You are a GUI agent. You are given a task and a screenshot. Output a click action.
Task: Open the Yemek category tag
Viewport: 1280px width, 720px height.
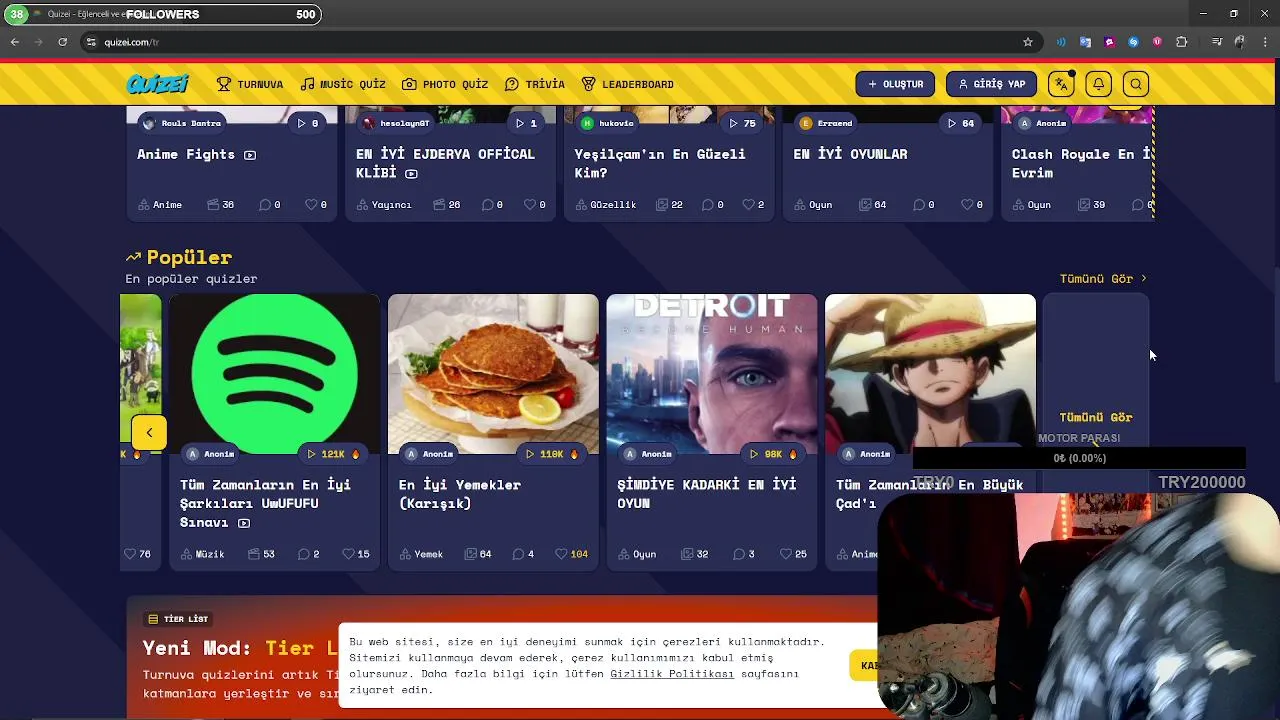coord(421,554)
